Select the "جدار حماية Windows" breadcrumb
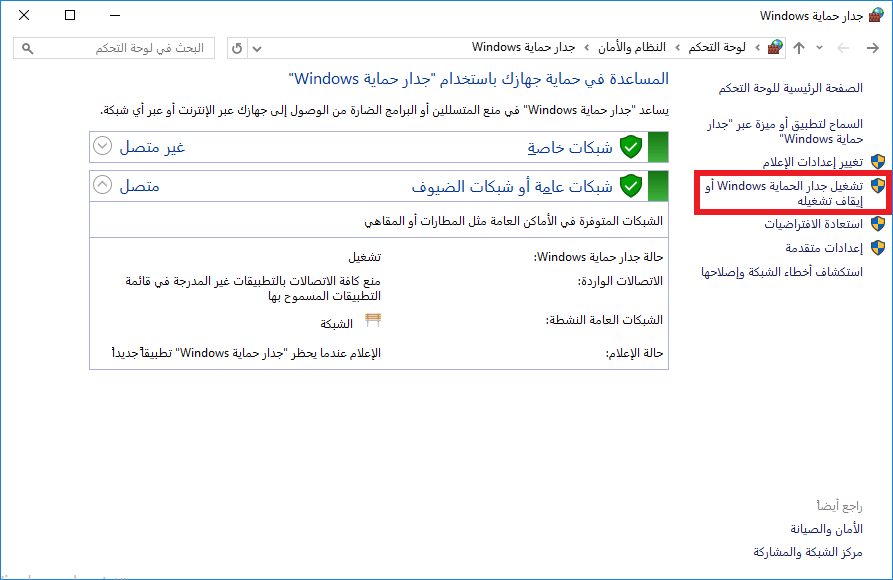 coord(523,47)
